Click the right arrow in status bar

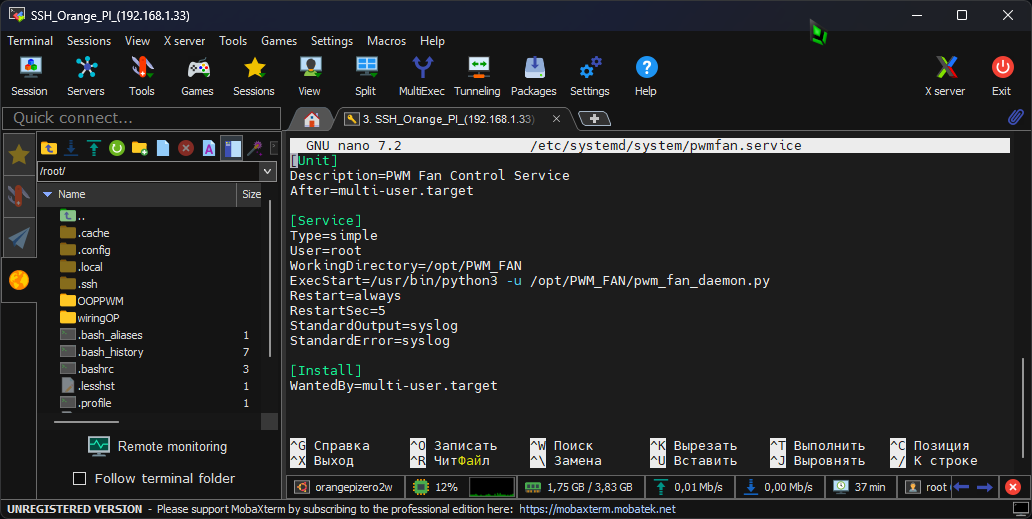[985, 487]
